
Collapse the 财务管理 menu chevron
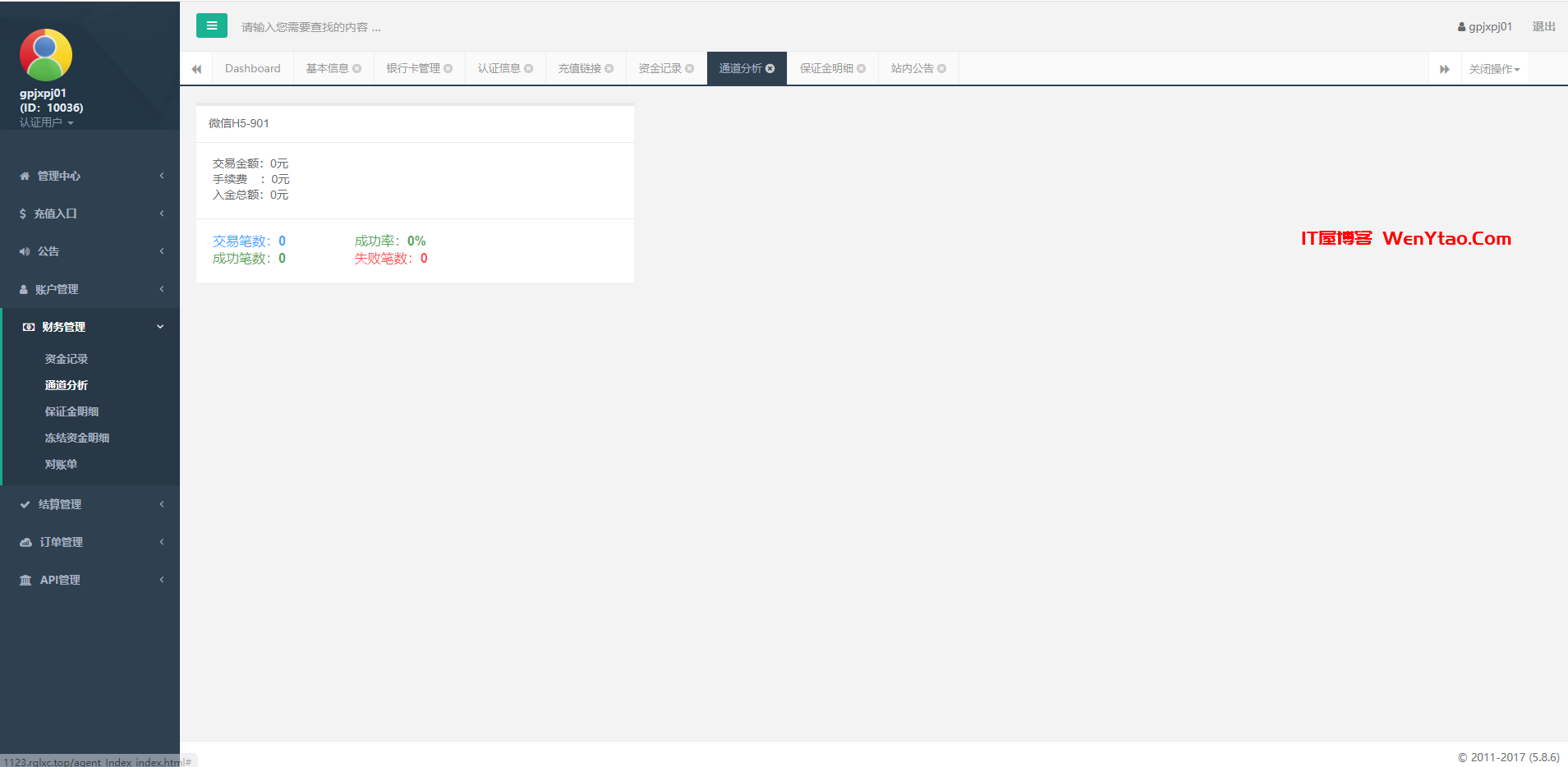coord(161,327)
